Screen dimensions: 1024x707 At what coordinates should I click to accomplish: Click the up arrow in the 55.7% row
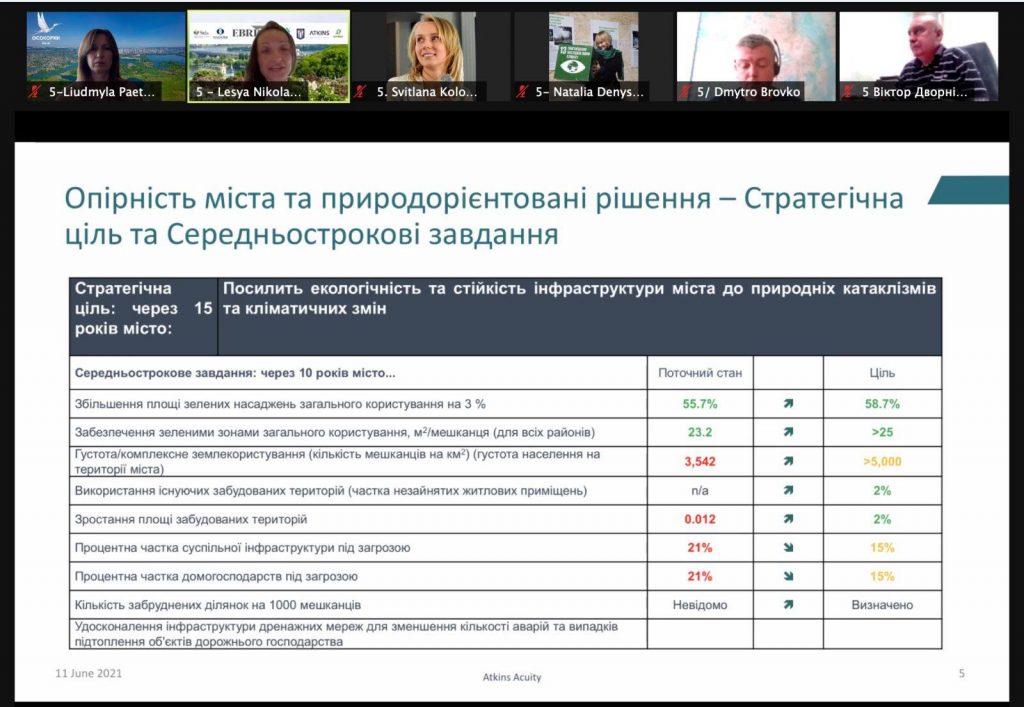[x=788, y=404]
